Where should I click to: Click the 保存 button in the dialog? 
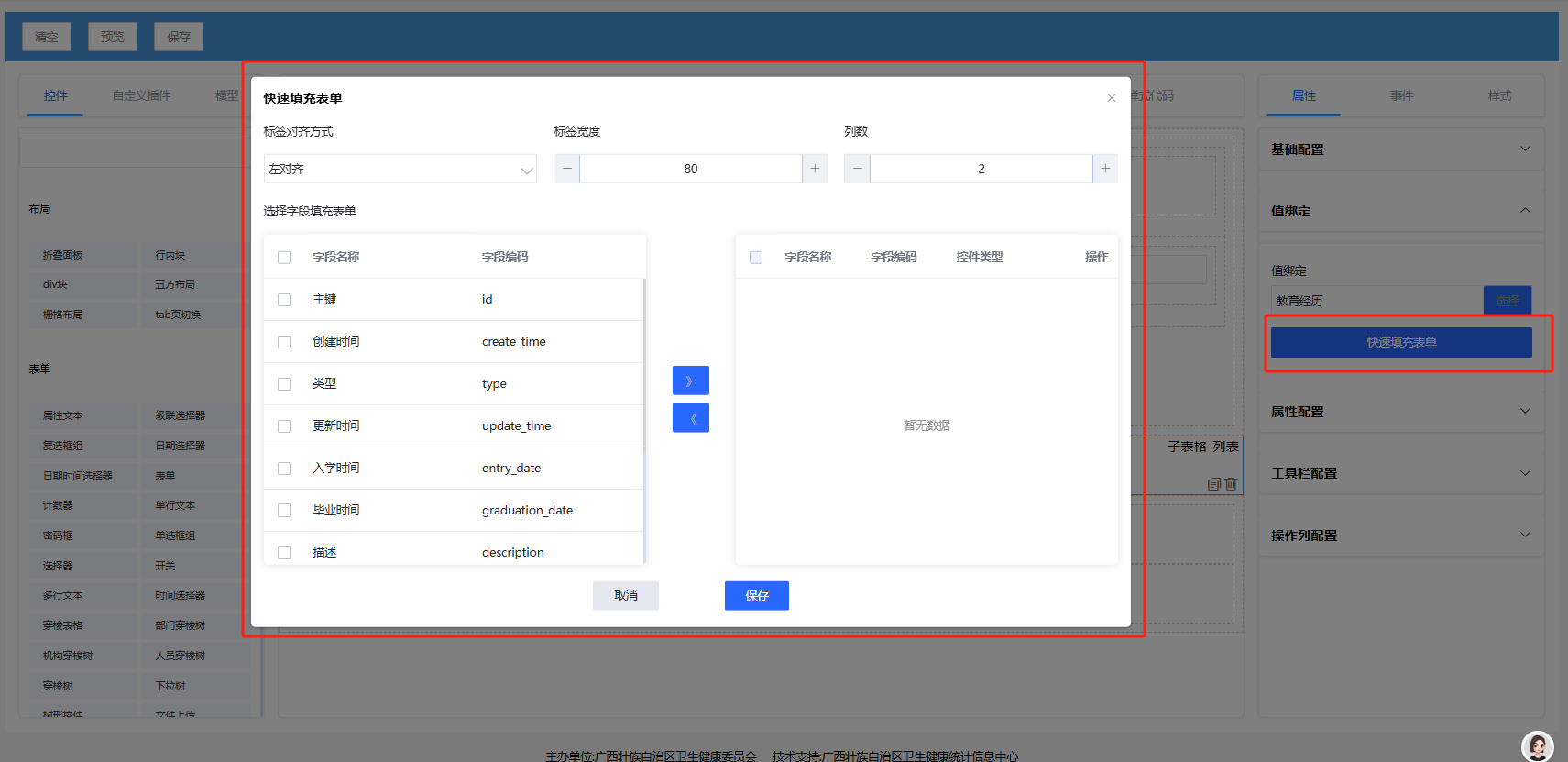756,596
